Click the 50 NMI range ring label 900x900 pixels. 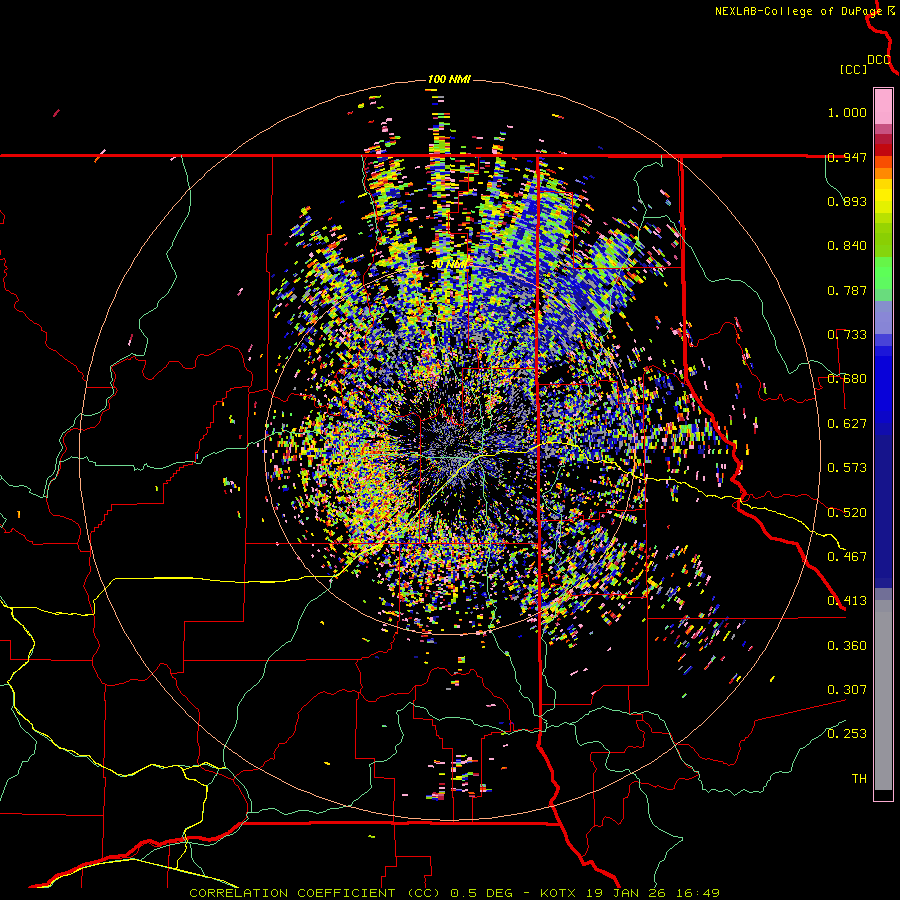(x=449, y=265)
